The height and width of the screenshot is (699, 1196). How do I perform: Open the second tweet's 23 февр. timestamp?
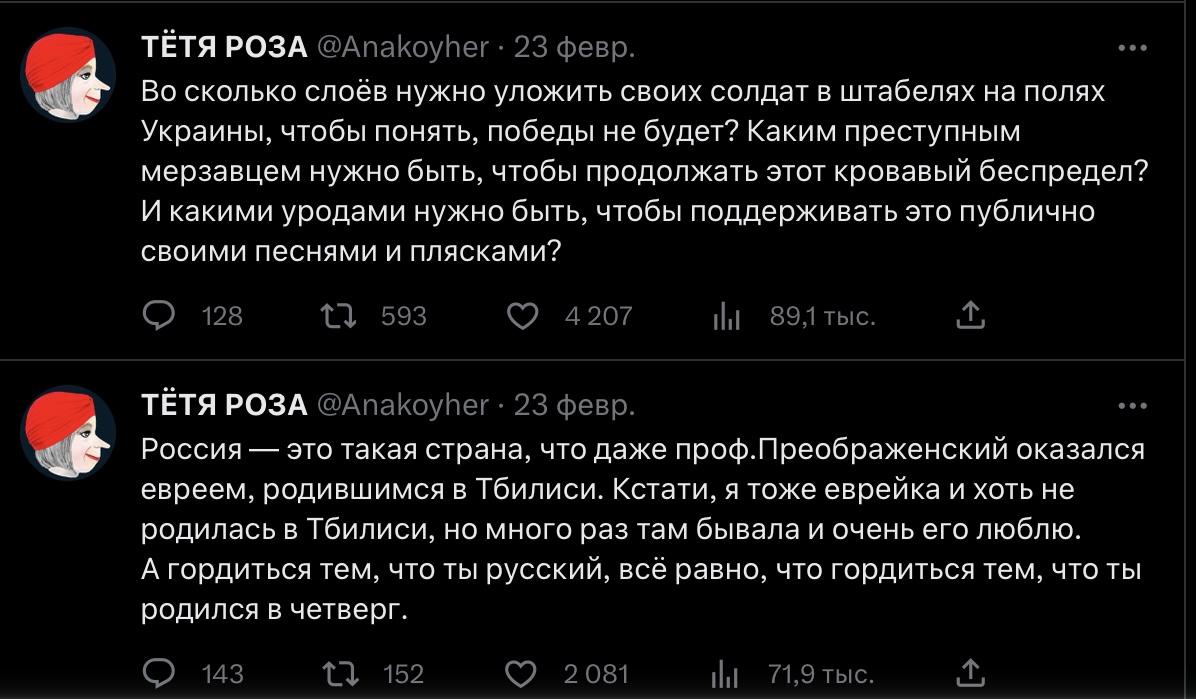[x=573, y=405]
